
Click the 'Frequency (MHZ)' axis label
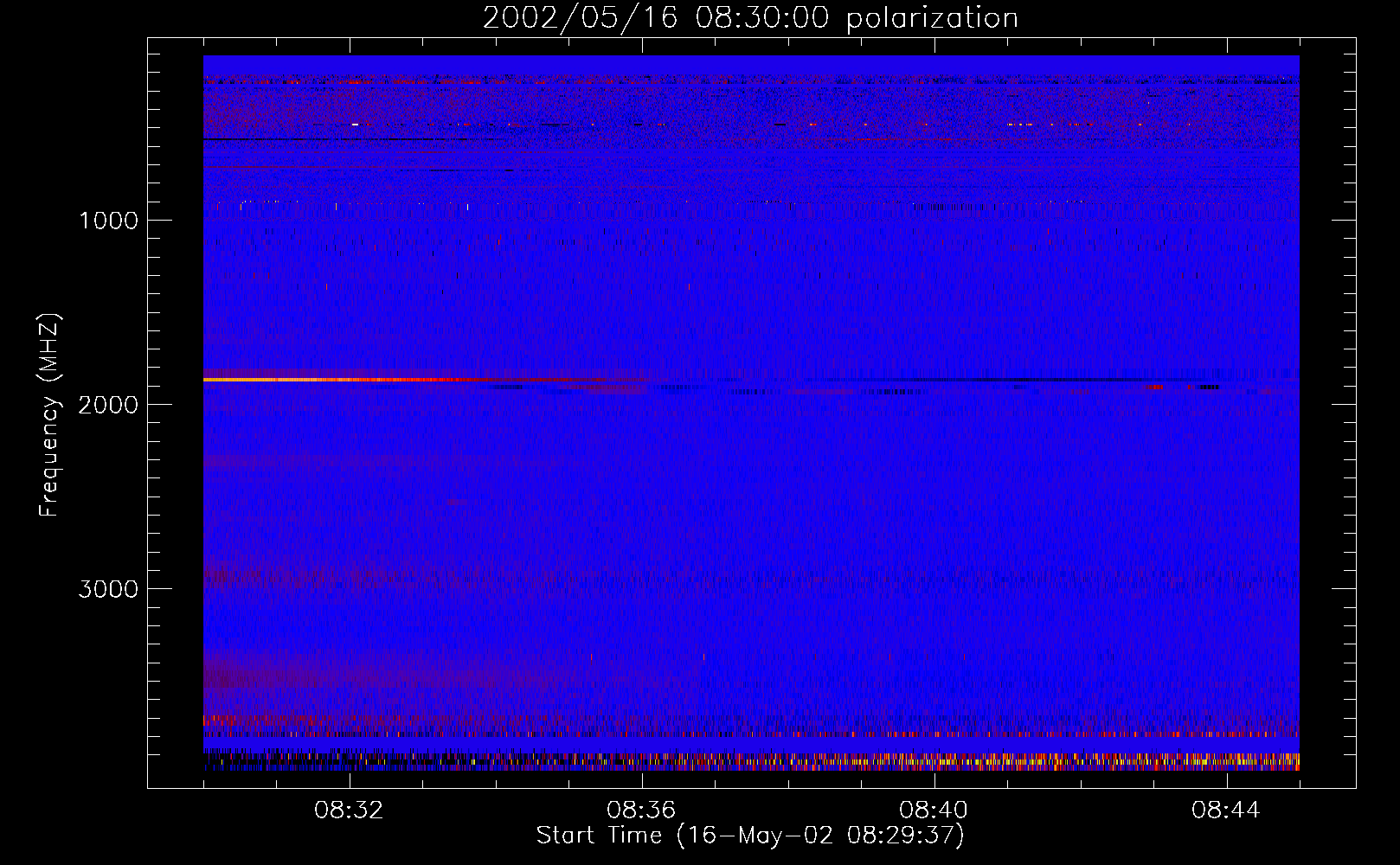coord(50,415)
